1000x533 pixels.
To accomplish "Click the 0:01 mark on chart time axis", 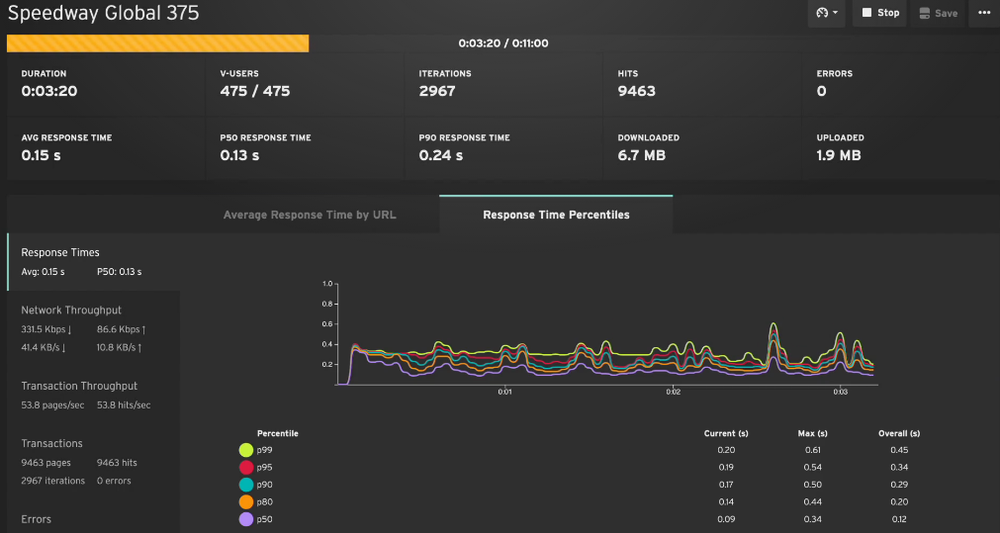I will pyautogui.click(x=505, y=392).
